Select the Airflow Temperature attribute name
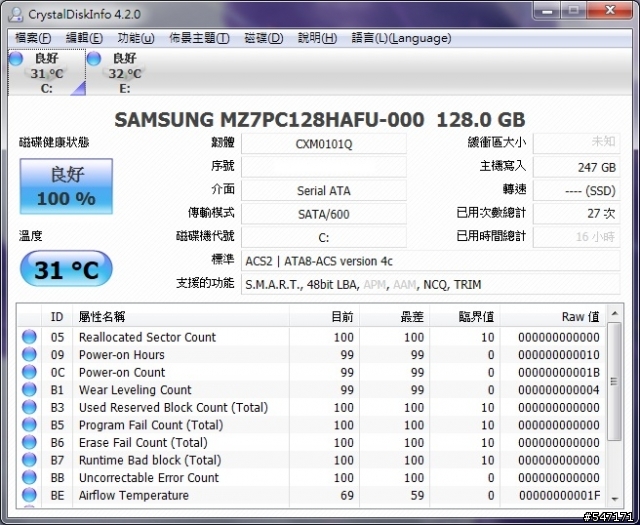 134,495
